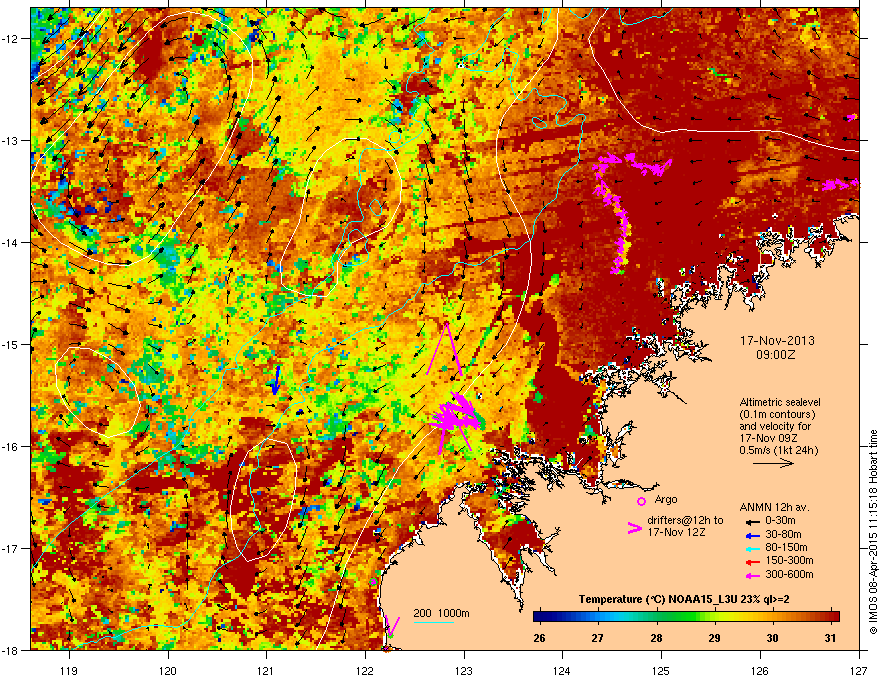Click the blue ANMN current arrow on the map
The height and width of the screenshot is (680, 880).
click(275, 380)
